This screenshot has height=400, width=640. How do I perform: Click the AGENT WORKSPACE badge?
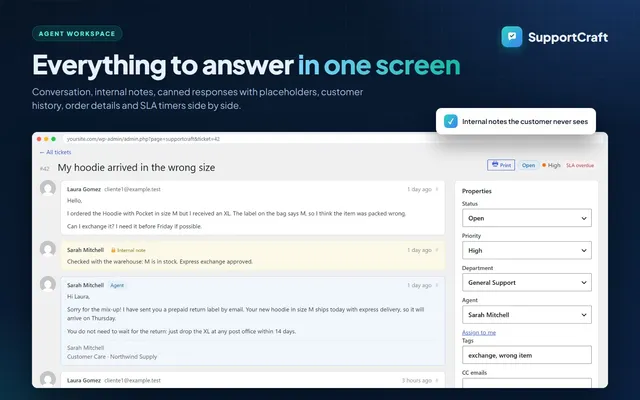[x=77, y=33]
